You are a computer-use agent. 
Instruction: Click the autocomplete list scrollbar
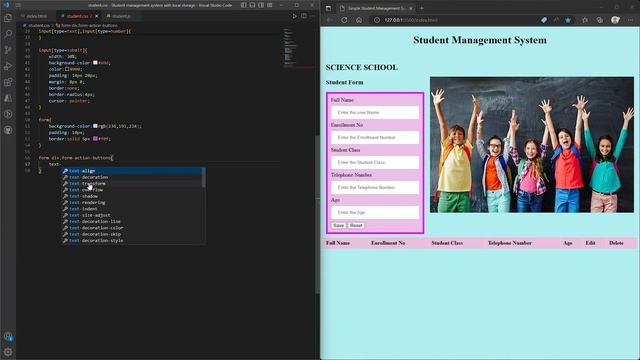[x=204, y=178]
